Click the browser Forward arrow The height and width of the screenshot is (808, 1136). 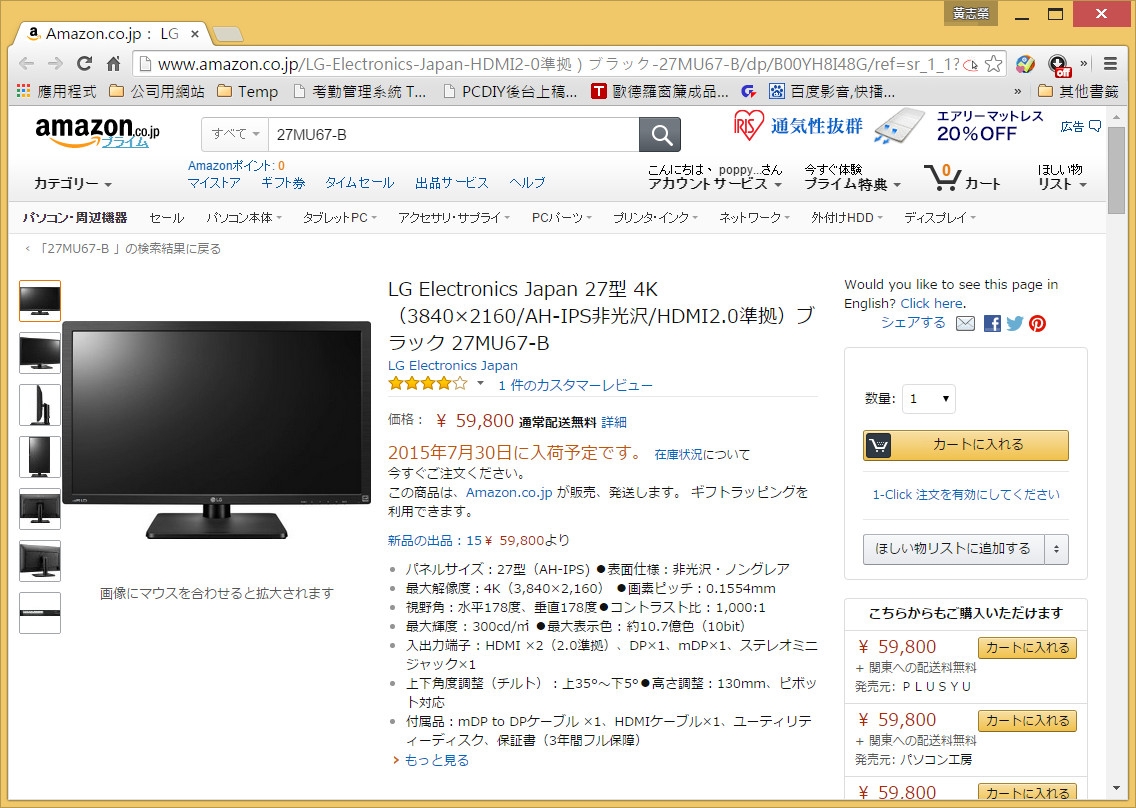pos(55,64)
